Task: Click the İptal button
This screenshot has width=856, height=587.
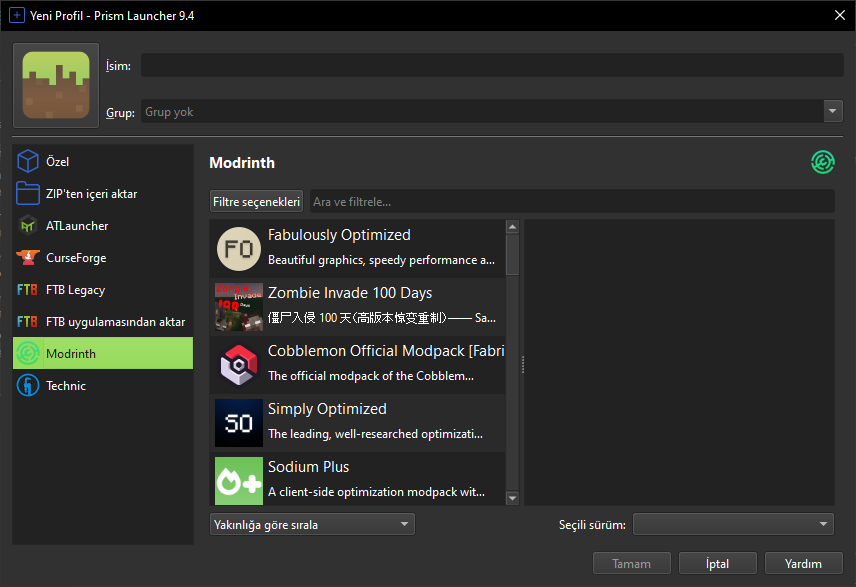Action: (x=717, y=564)
